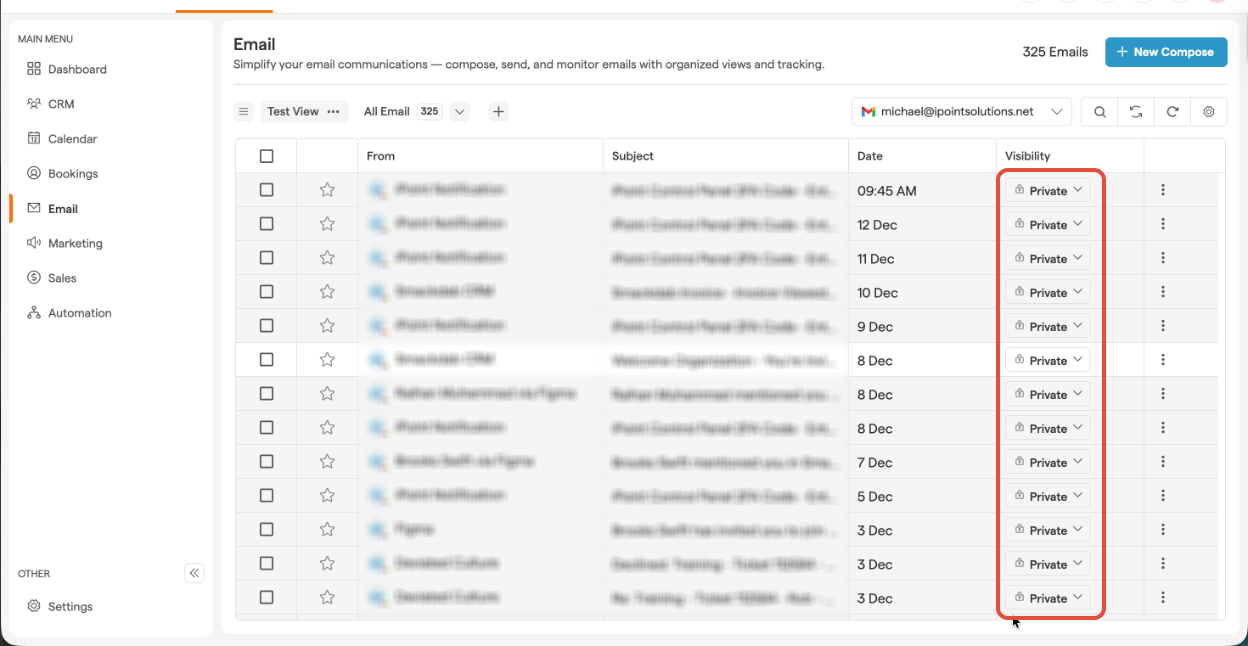
Task: Expand the All Email chevron dropdown
Action: 460,112
